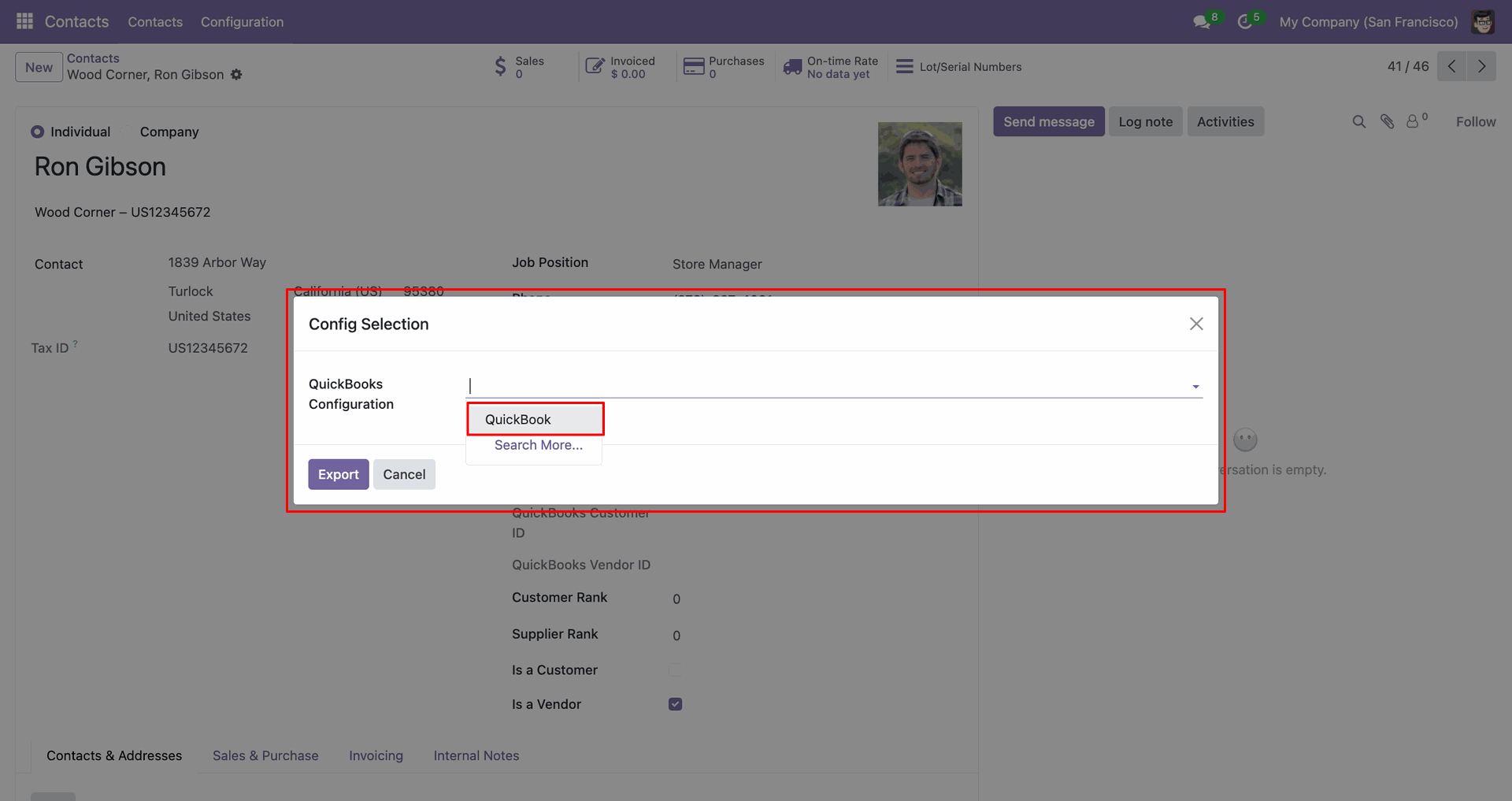
Task: Close the Config Selection dialog
Action: pos(1196,324)
